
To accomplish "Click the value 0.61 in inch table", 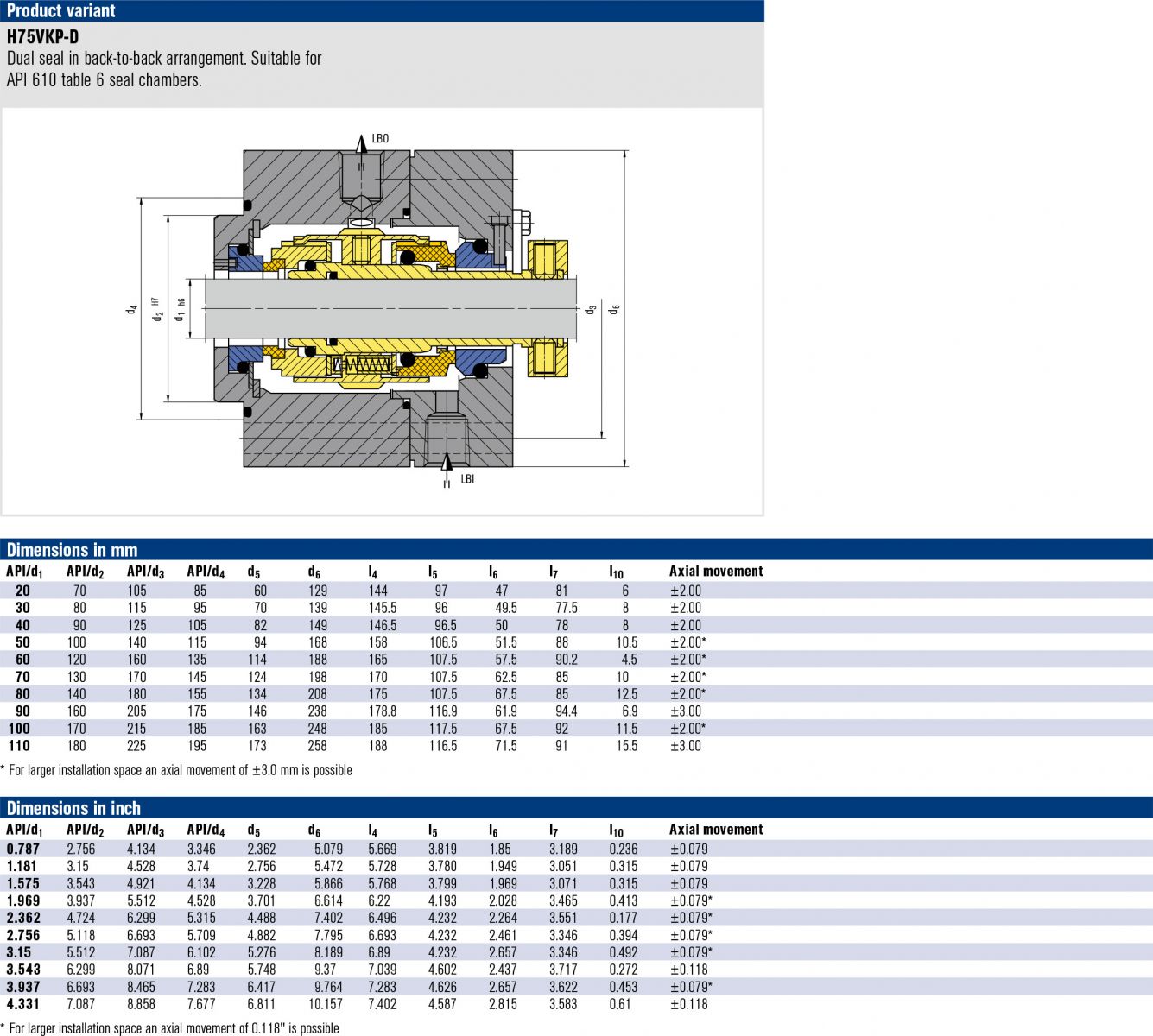I will click(x=620, y=1004).
